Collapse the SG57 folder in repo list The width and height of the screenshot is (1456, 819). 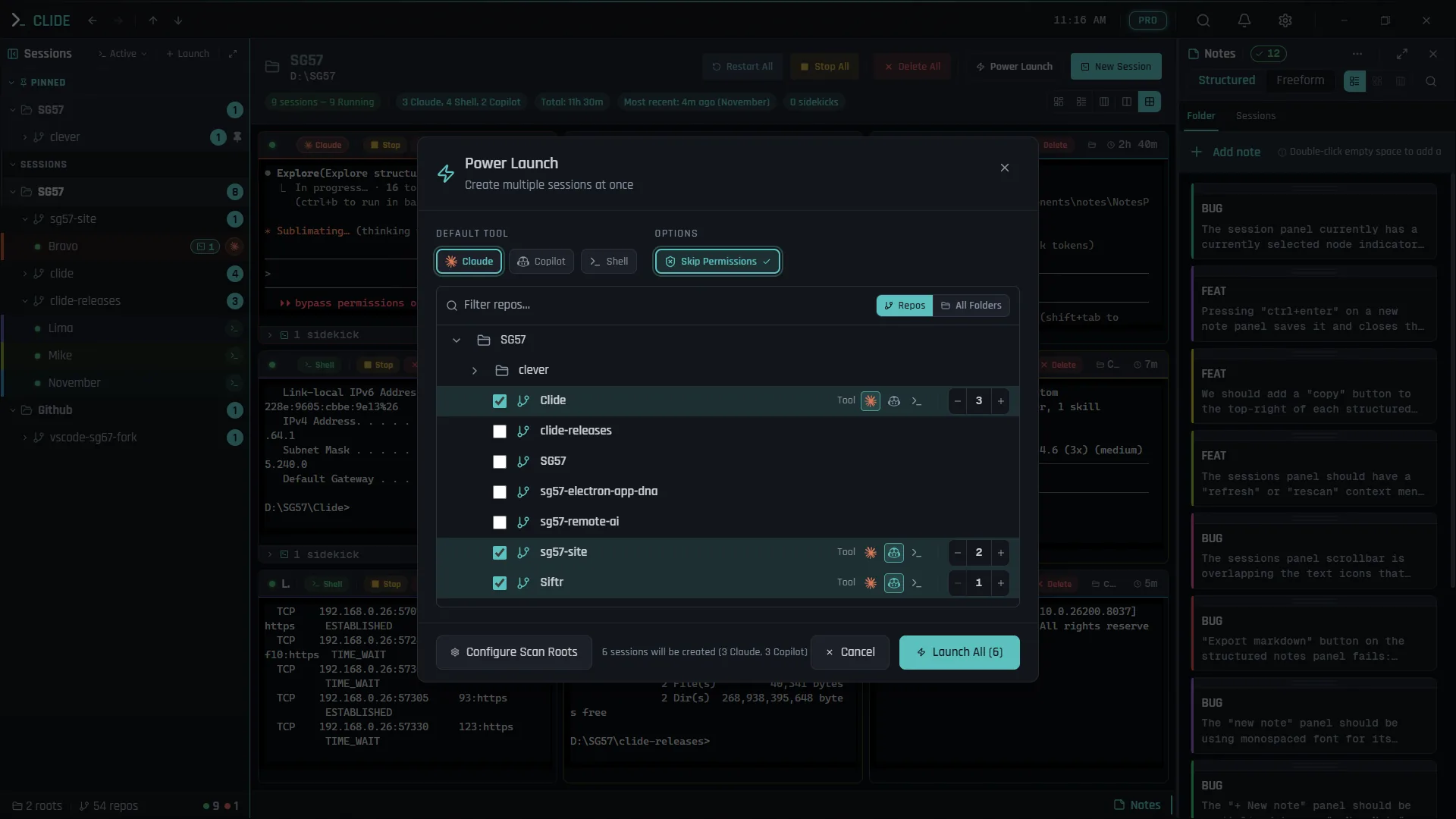coord(457,340)
